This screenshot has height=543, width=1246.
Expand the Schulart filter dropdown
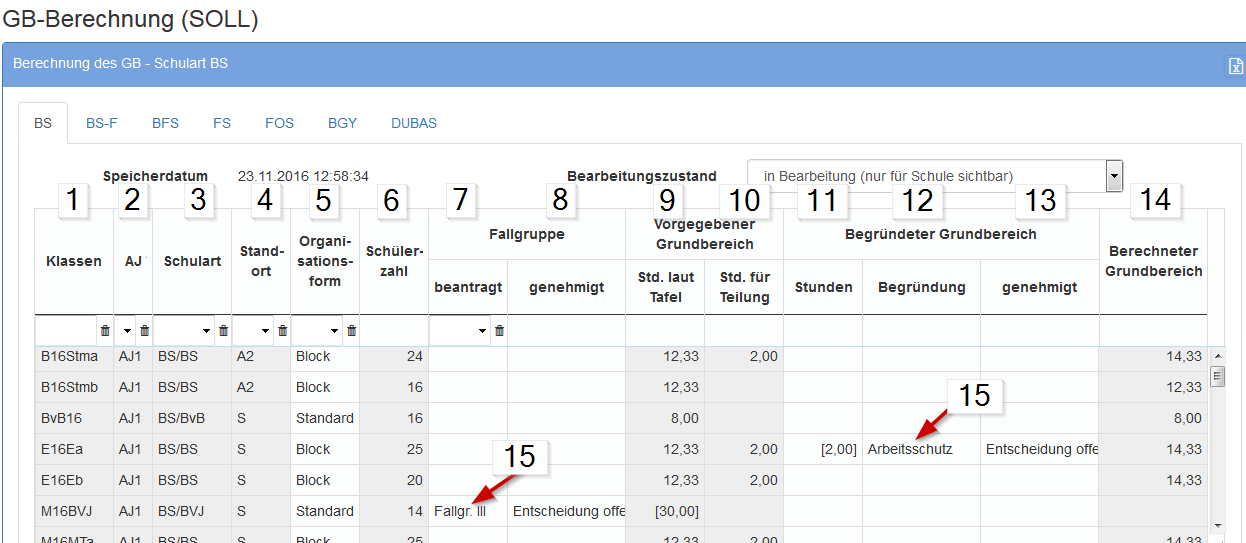tap(206, 330)
